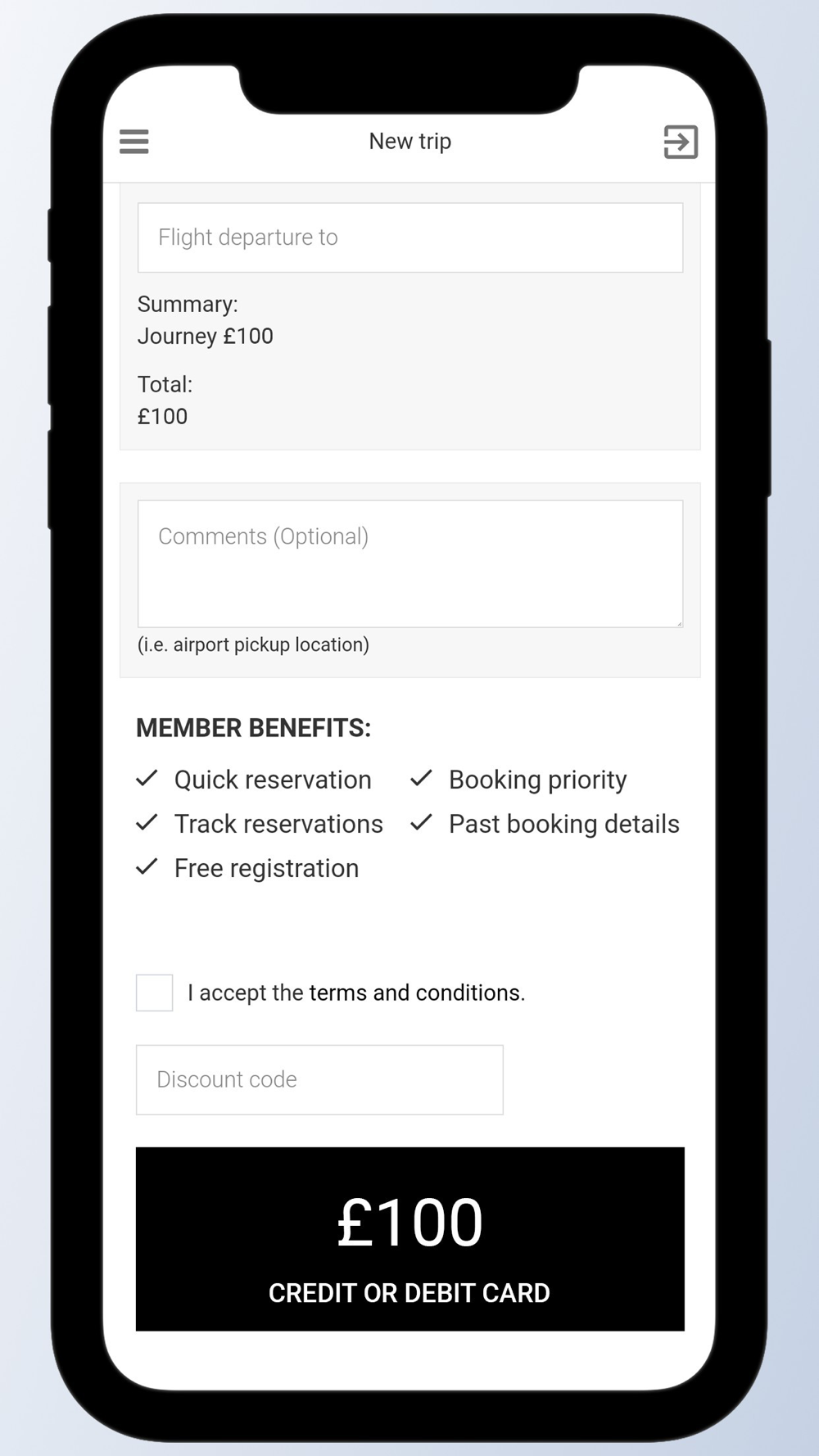Click the comments box resize handle
The width and height of the screenshot is (819, 1456).
point(678,623)
